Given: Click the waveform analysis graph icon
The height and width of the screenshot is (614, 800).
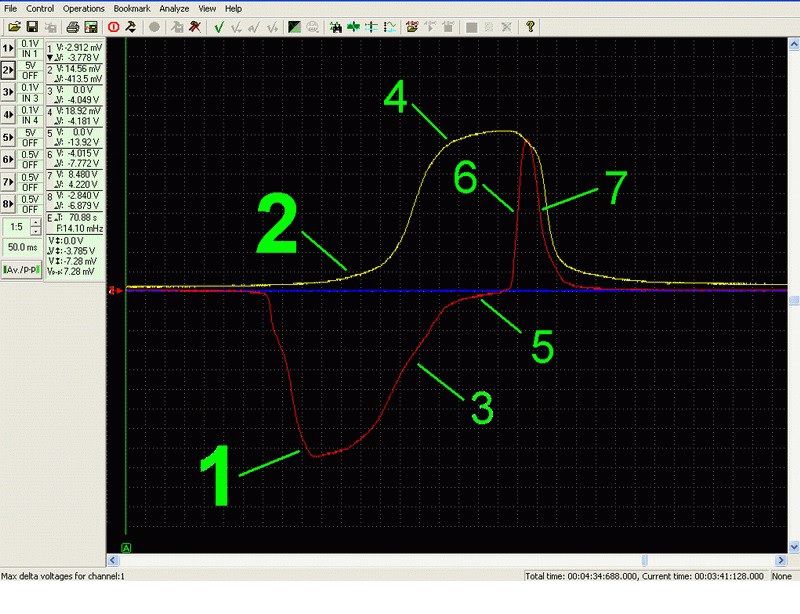Looking at the screenshot, I should (x=389, y=27).
